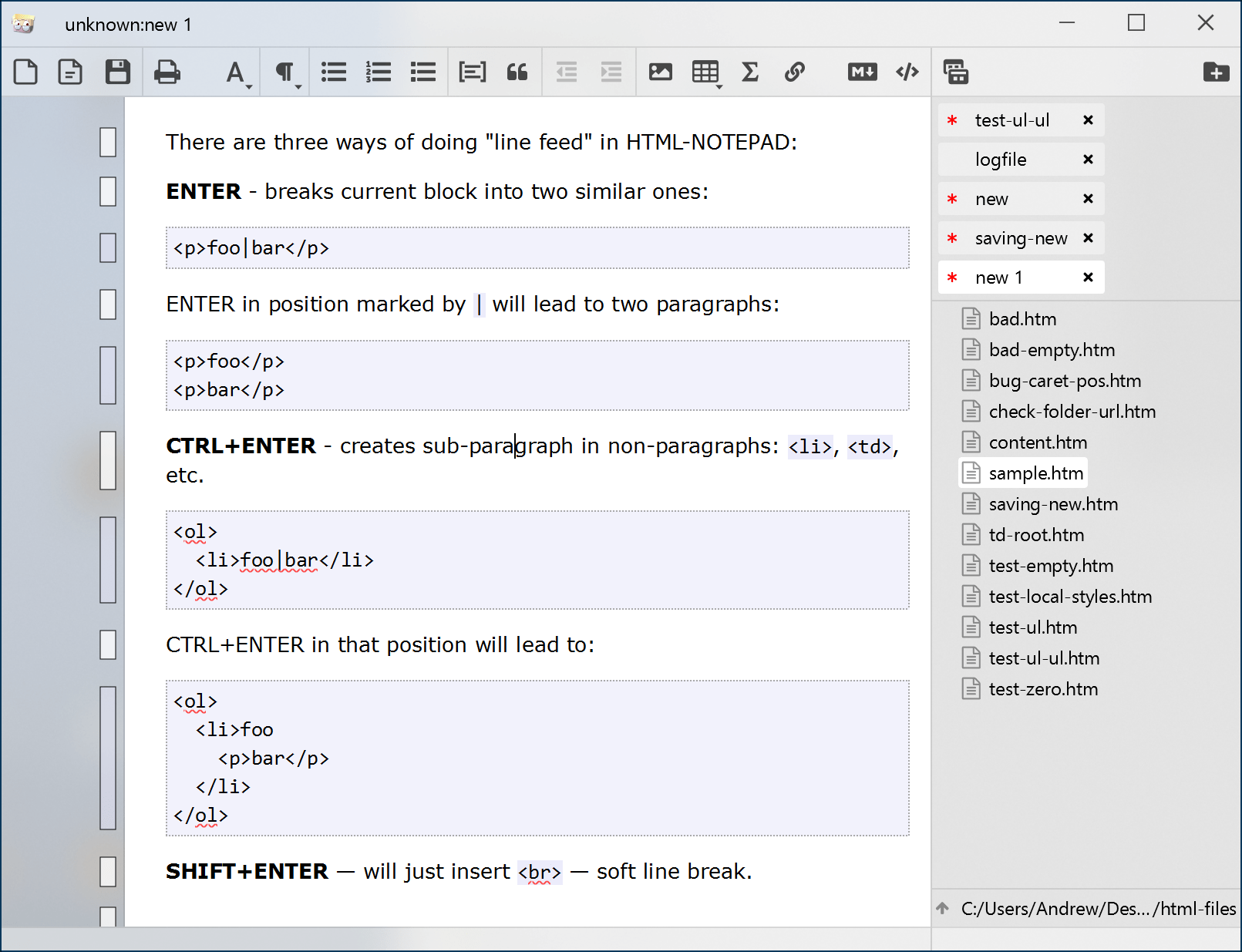Insert formula with the sigma icon

[749, 72]
